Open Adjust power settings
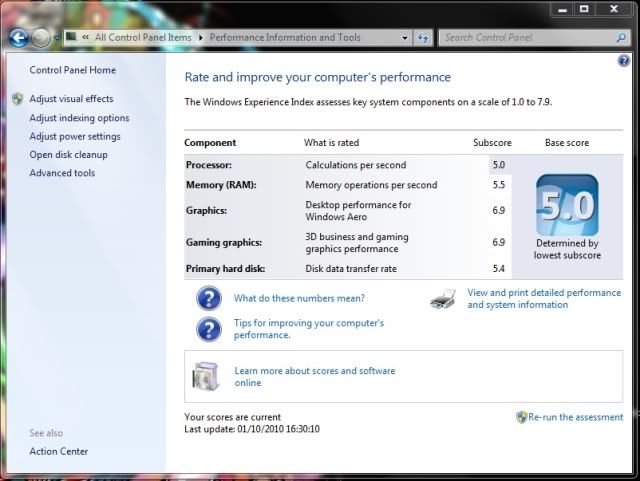The width and height of the screenshot is (640, 481). (x=75, y=136)
